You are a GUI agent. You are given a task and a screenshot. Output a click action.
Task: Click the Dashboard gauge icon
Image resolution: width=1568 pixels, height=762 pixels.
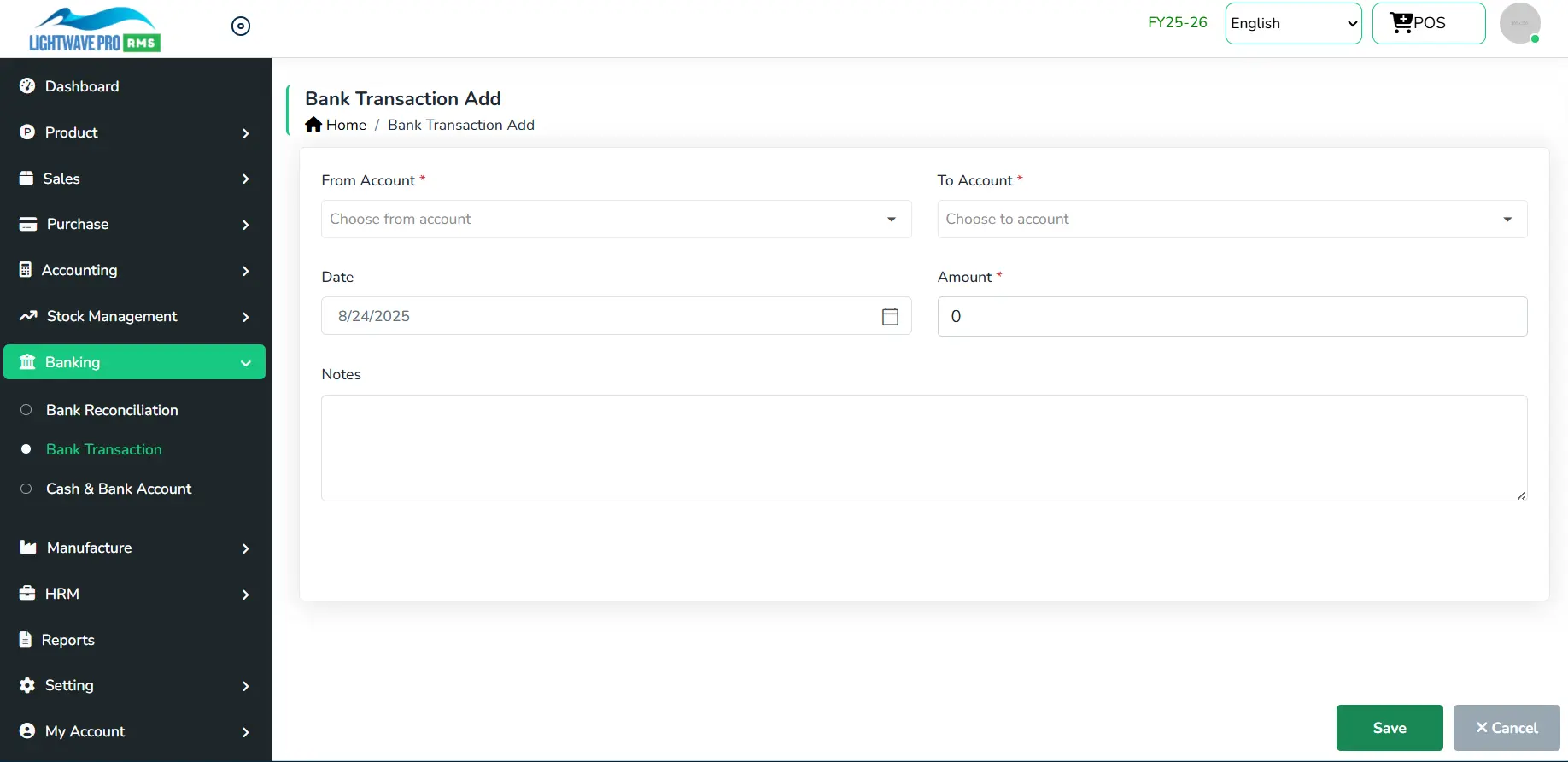(27, 86)
